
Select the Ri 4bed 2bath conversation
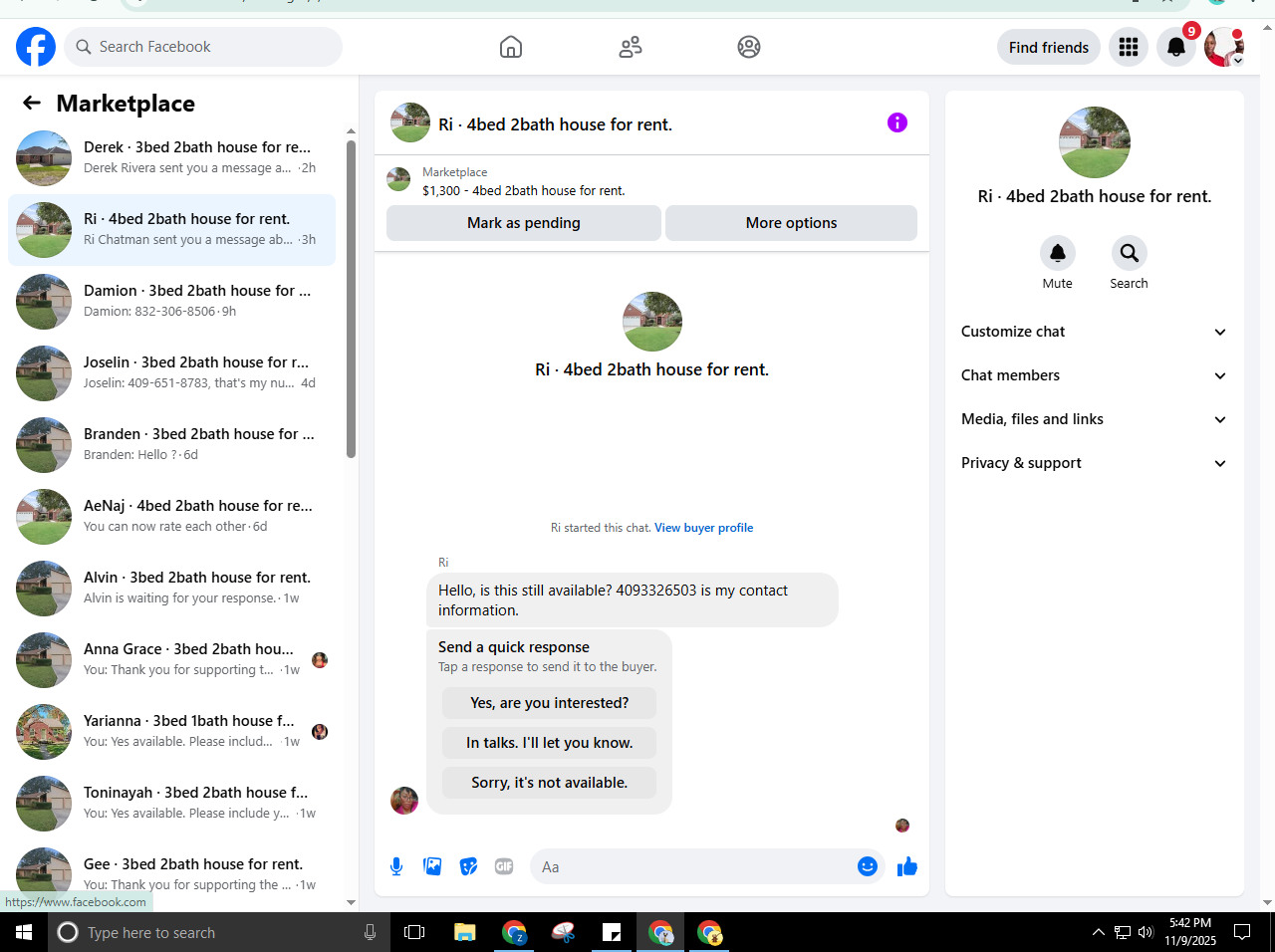point(171,229)
